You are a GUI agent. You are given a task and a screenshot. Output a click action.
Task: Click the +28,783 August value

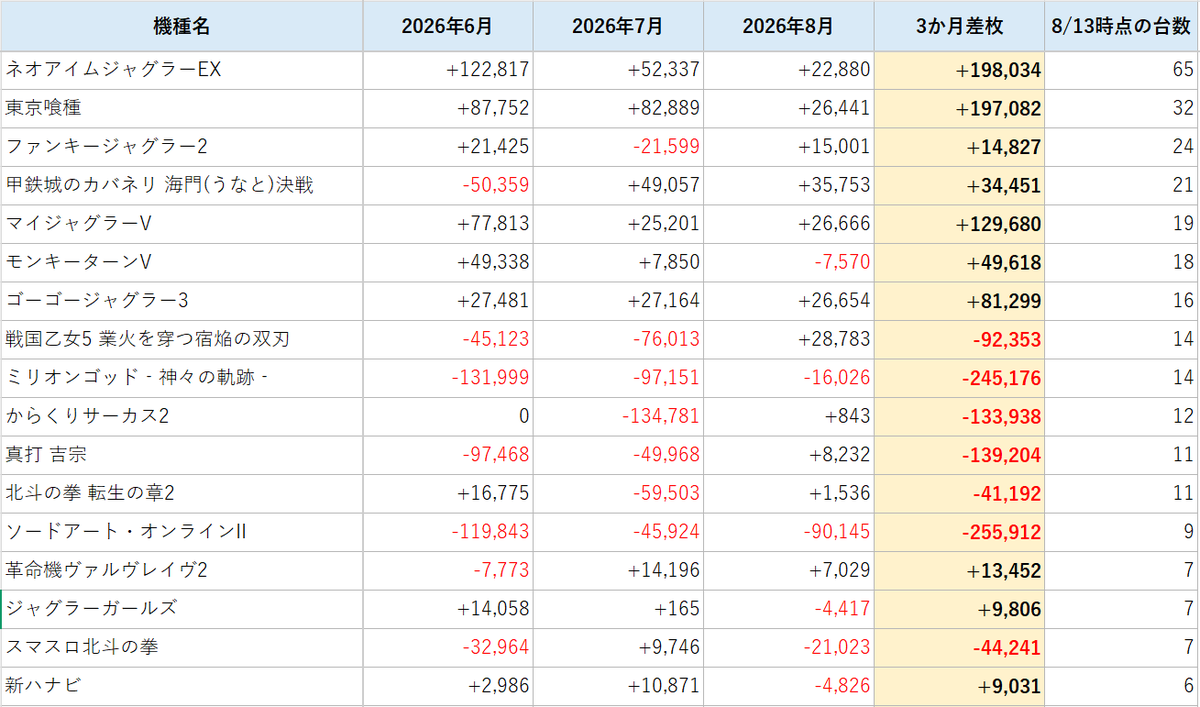coord(788,340)
